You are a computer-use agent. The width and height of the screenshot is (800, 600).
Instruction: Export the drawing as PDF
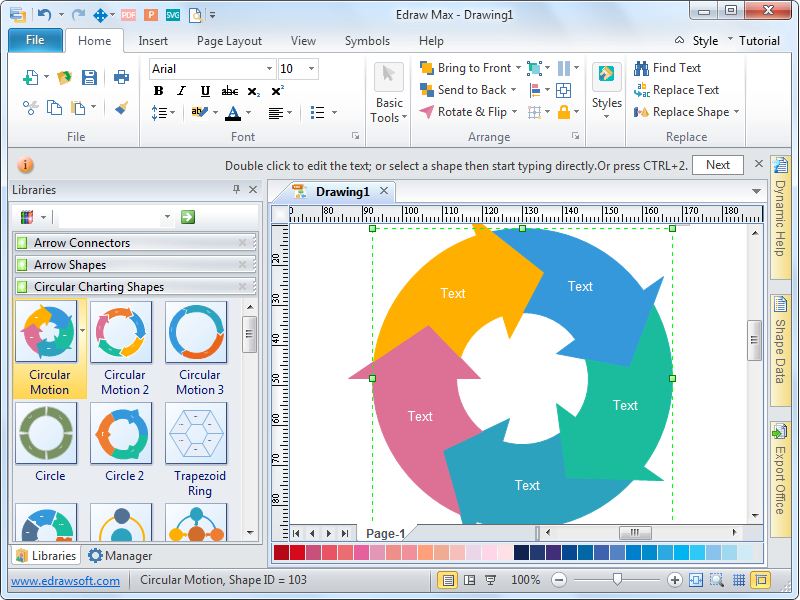128,13
